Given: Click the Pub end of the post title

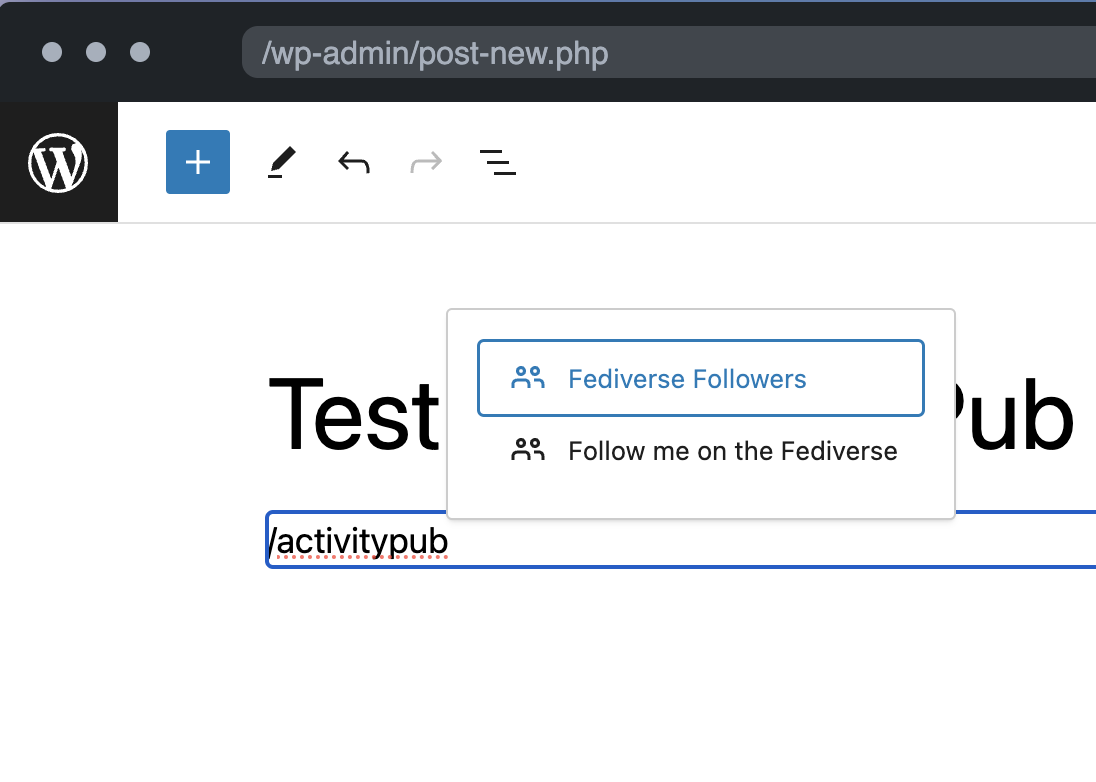Looking at the screenshot, I should (1015, 413).
